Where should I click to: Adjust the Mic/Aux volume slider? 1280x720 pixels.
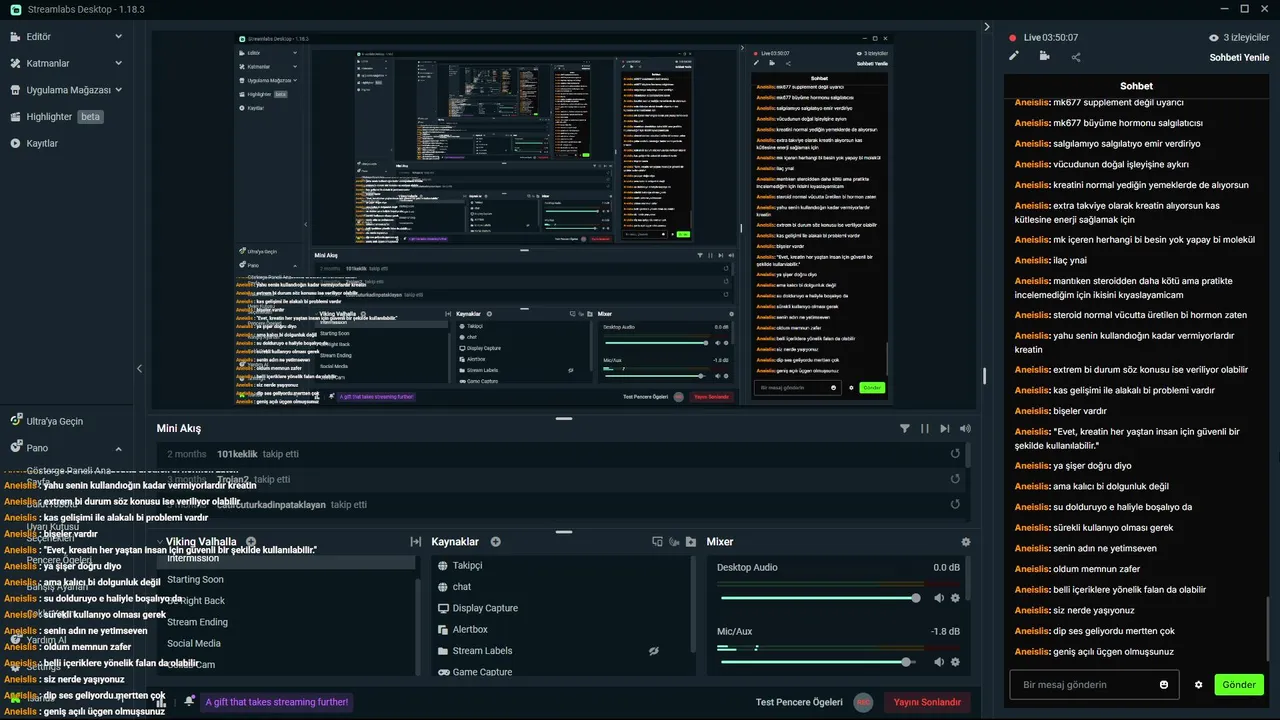click(819, 662)
